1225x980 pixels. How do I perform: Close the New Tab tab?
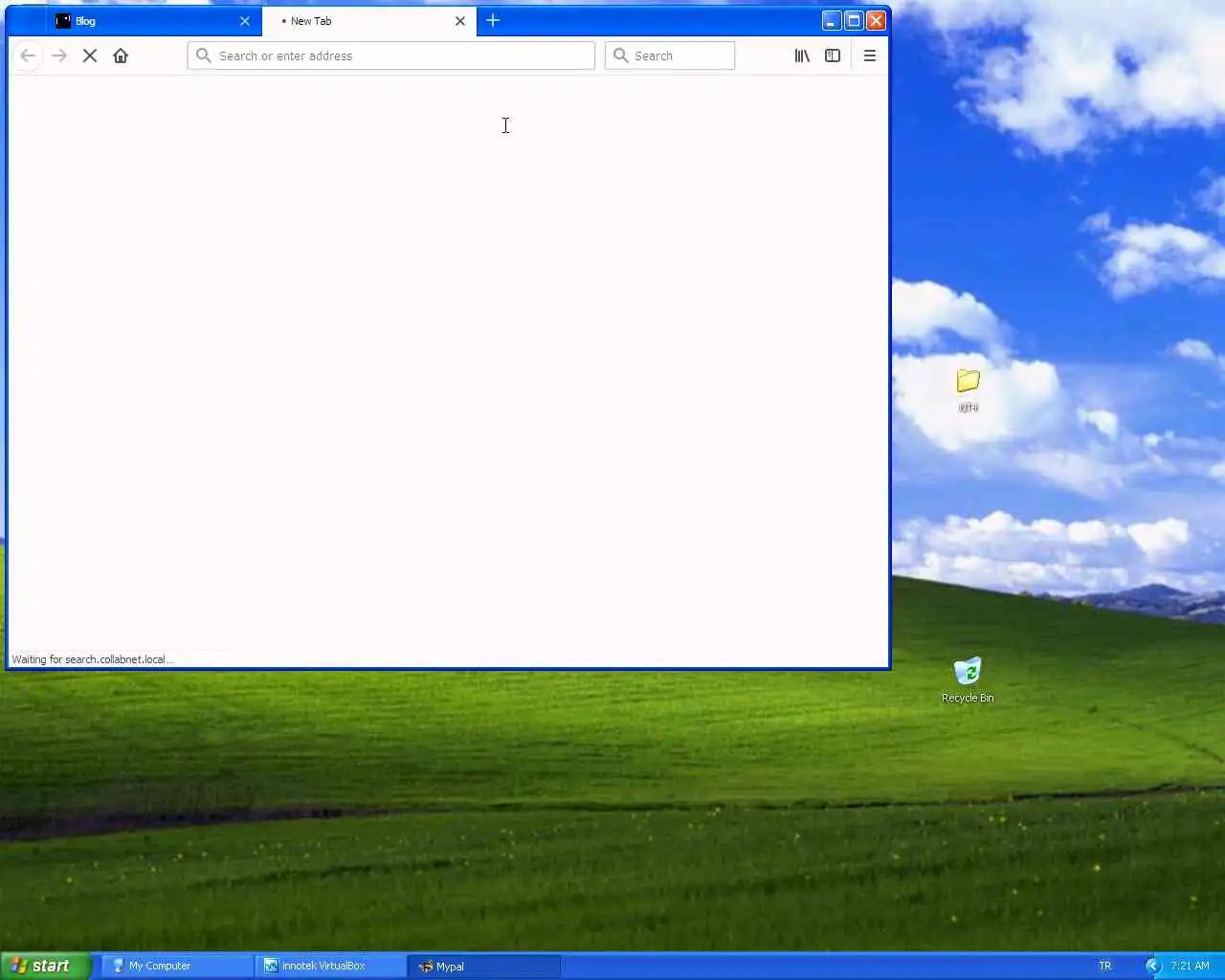coord(460,21)
